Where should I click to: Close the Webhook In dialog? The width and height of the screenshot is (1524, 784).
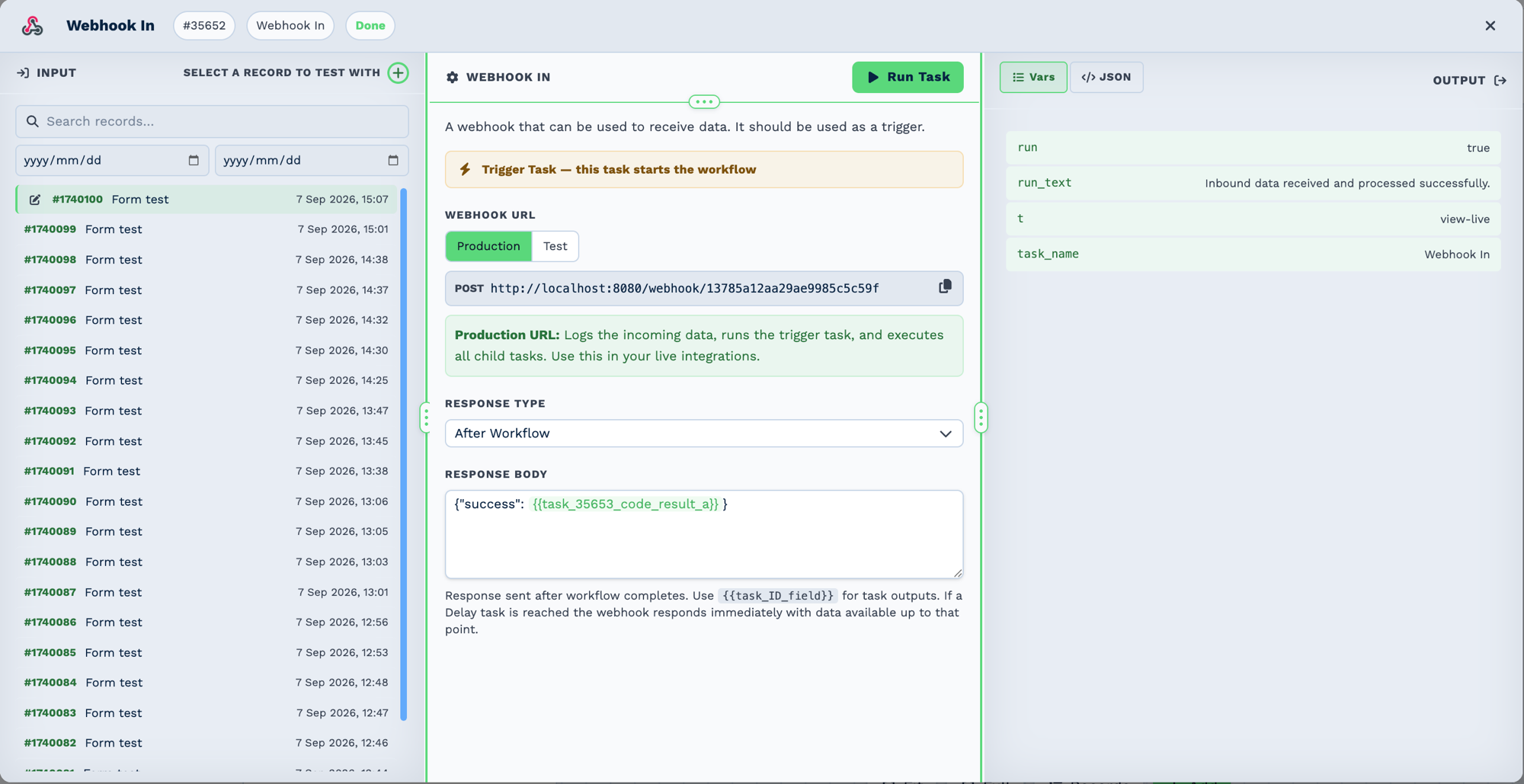[x=1490, y=26]
